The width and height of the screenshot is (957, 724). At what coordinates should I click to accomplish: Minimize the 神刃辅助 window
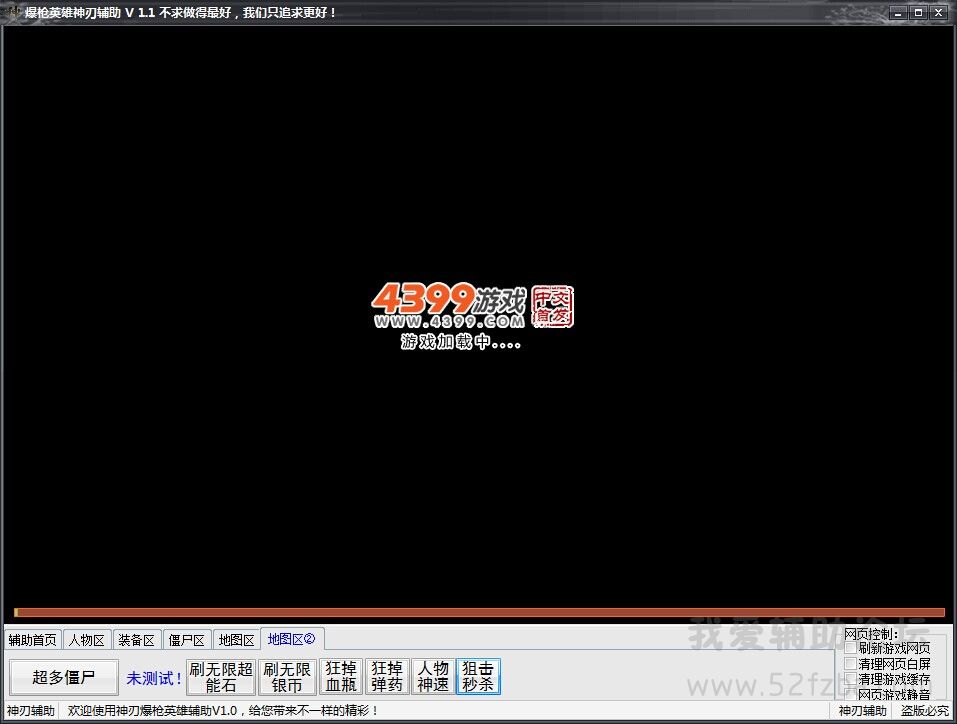click(x=898, y=13)
